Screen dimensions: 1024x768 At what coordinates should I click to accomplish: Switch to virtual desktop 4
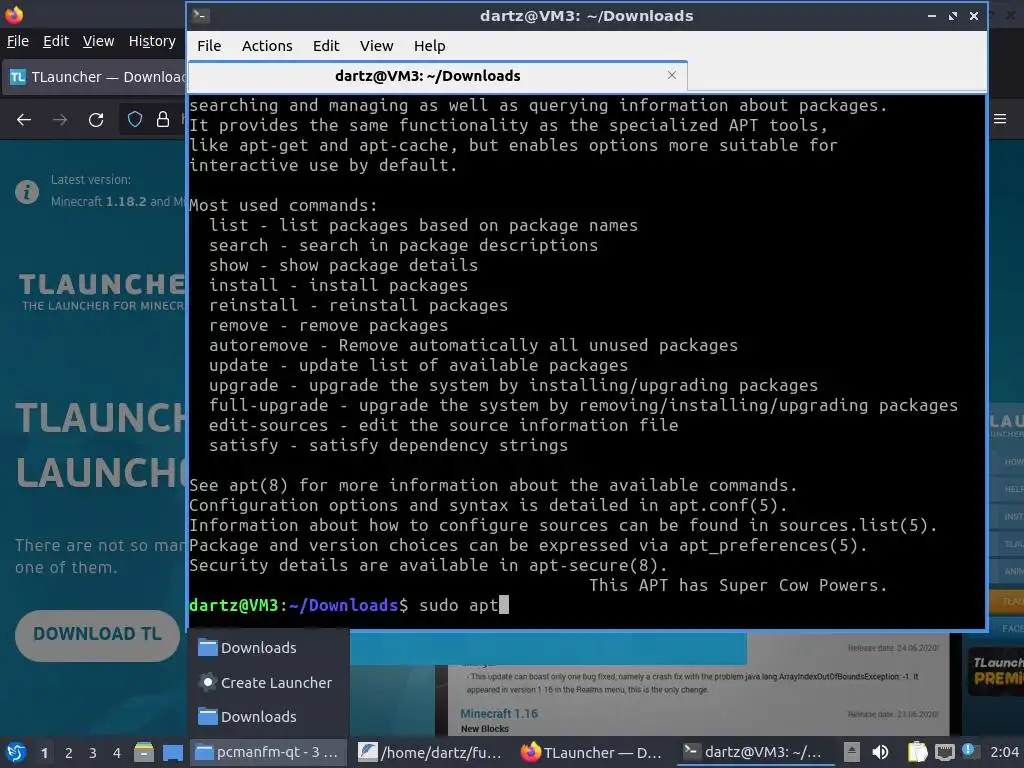tap(117, 753)
